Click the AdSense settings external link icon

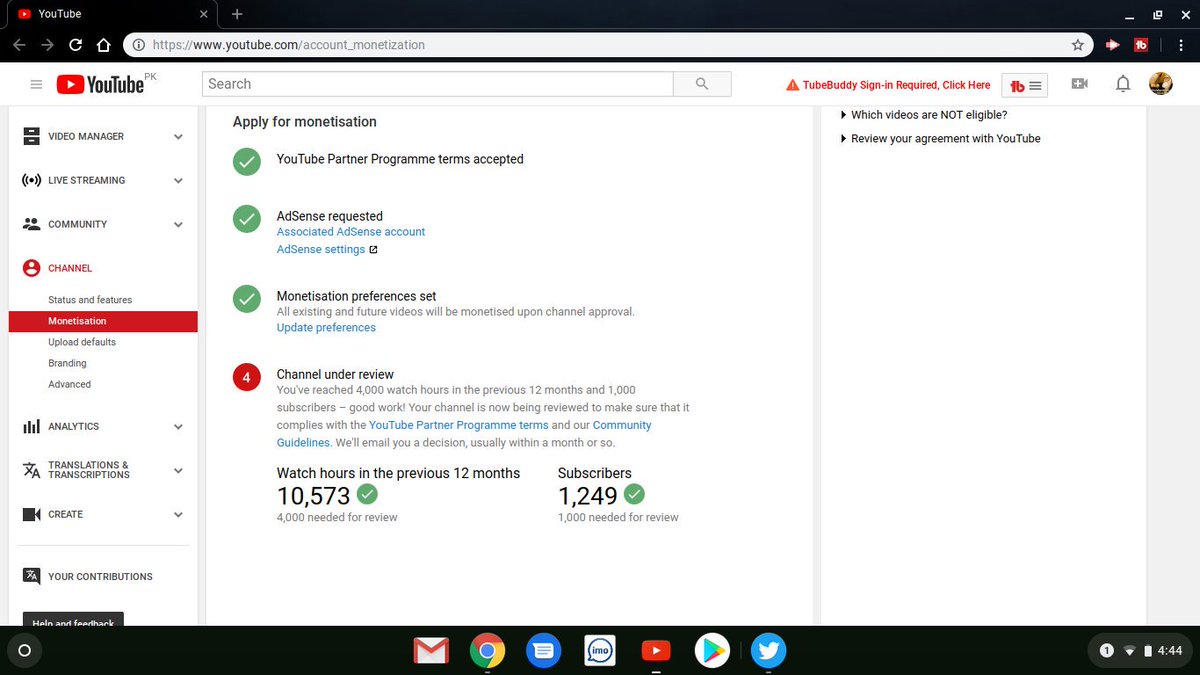(373, 250)
